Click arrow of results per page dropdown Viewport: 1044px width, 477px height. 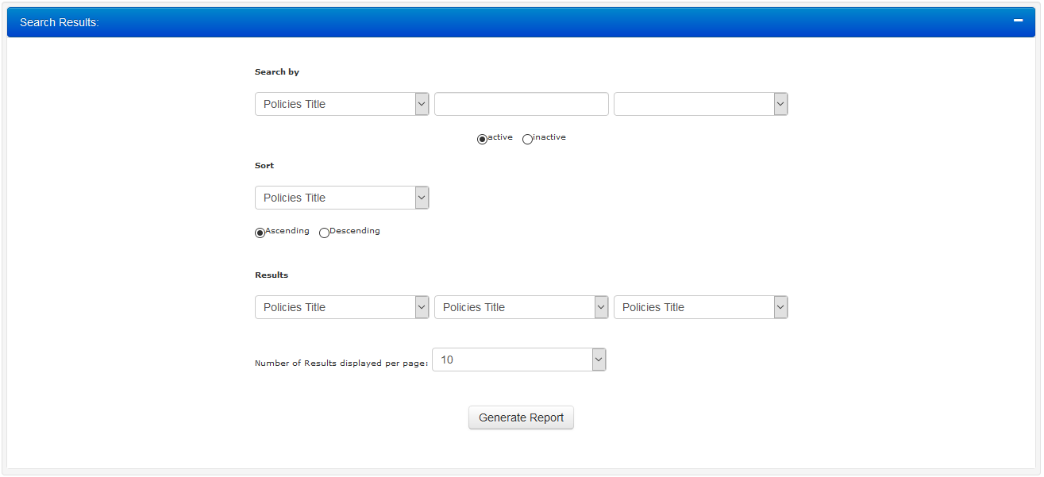(599, 360)
